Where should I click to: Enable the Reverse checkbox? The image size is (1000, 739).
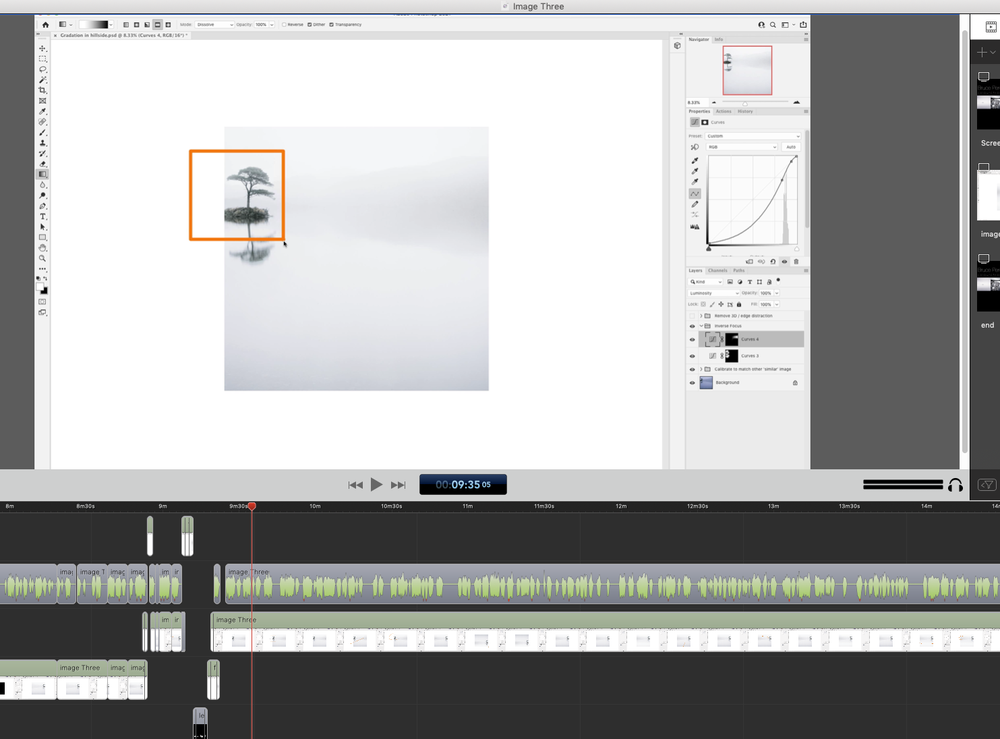(284, 25)
